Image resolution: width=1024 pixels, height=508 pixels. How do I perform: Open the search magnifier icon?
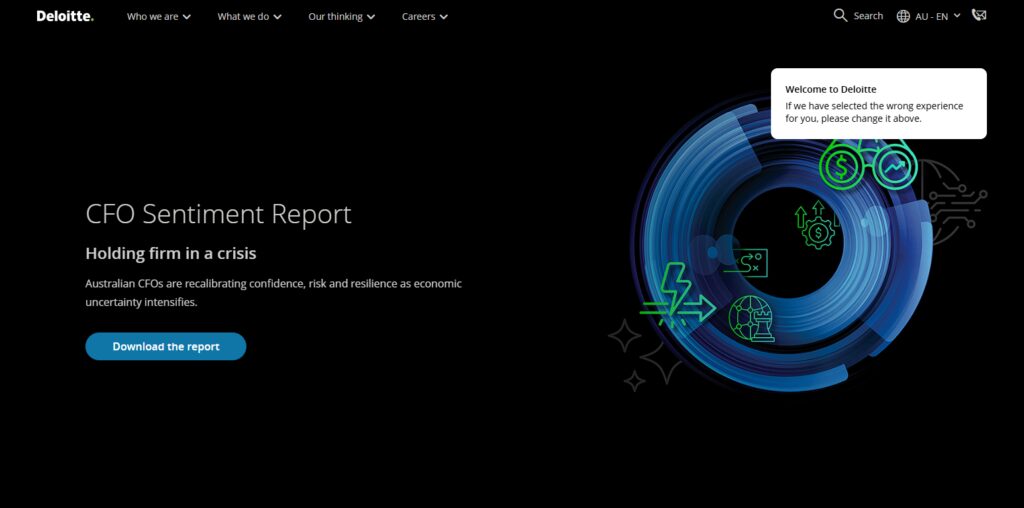pos(840,16)
